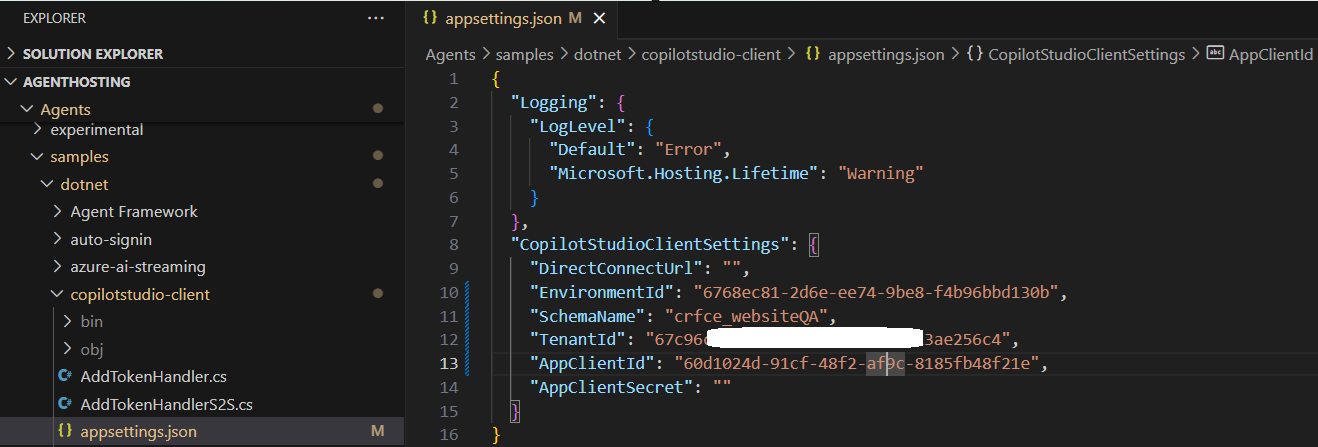Click the C# icon beside AddTokenHandlerS2S.cs
The height and width of the screenshot is (447, 1318).
click(65, 404)
